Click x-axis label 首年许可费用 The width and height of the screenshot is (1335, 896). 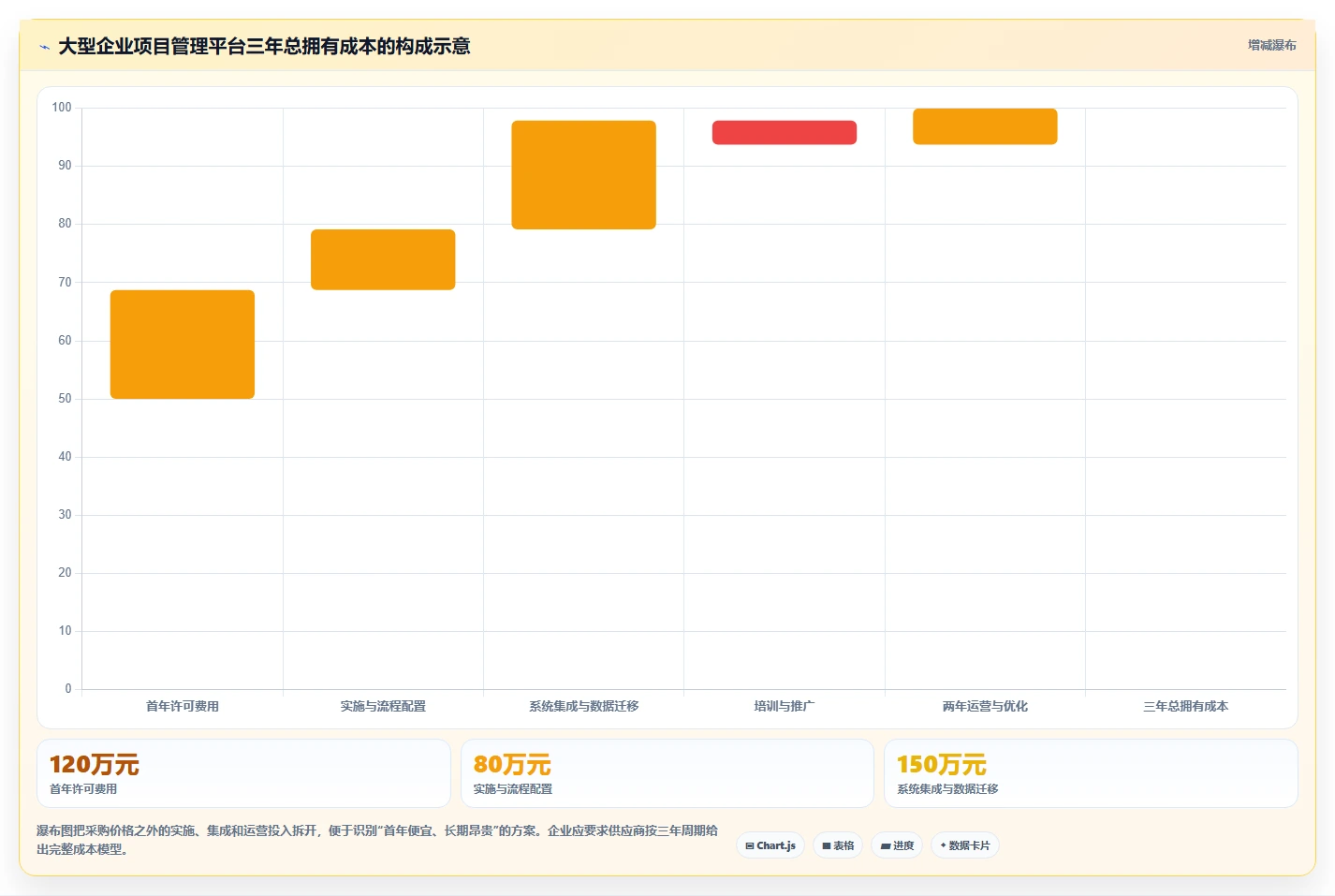(x=183, y=706)
